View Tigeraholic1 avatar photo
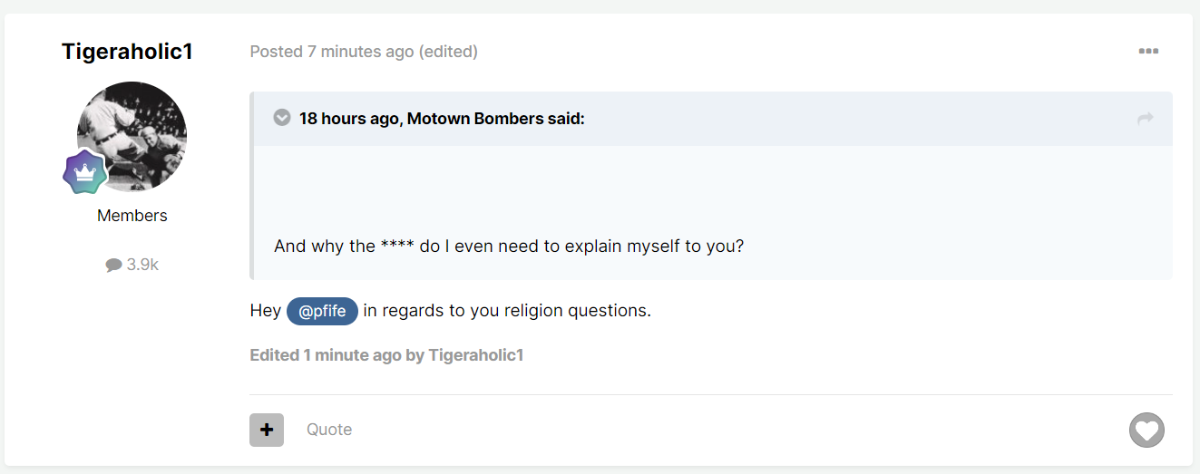 pos(132,137)
